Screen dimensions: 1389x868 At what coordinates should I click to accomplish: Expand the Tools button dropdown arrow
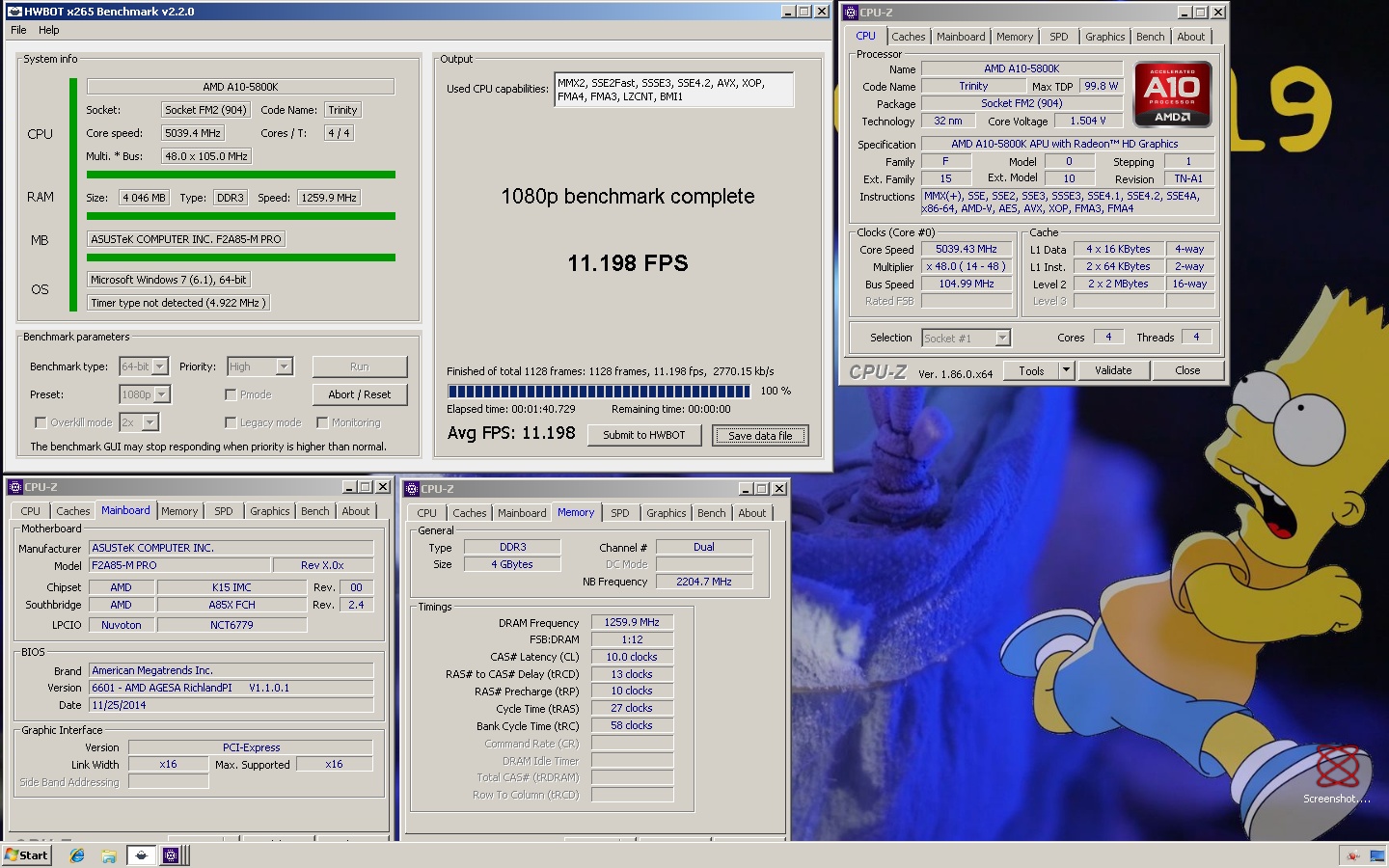tap(1066, 370)
